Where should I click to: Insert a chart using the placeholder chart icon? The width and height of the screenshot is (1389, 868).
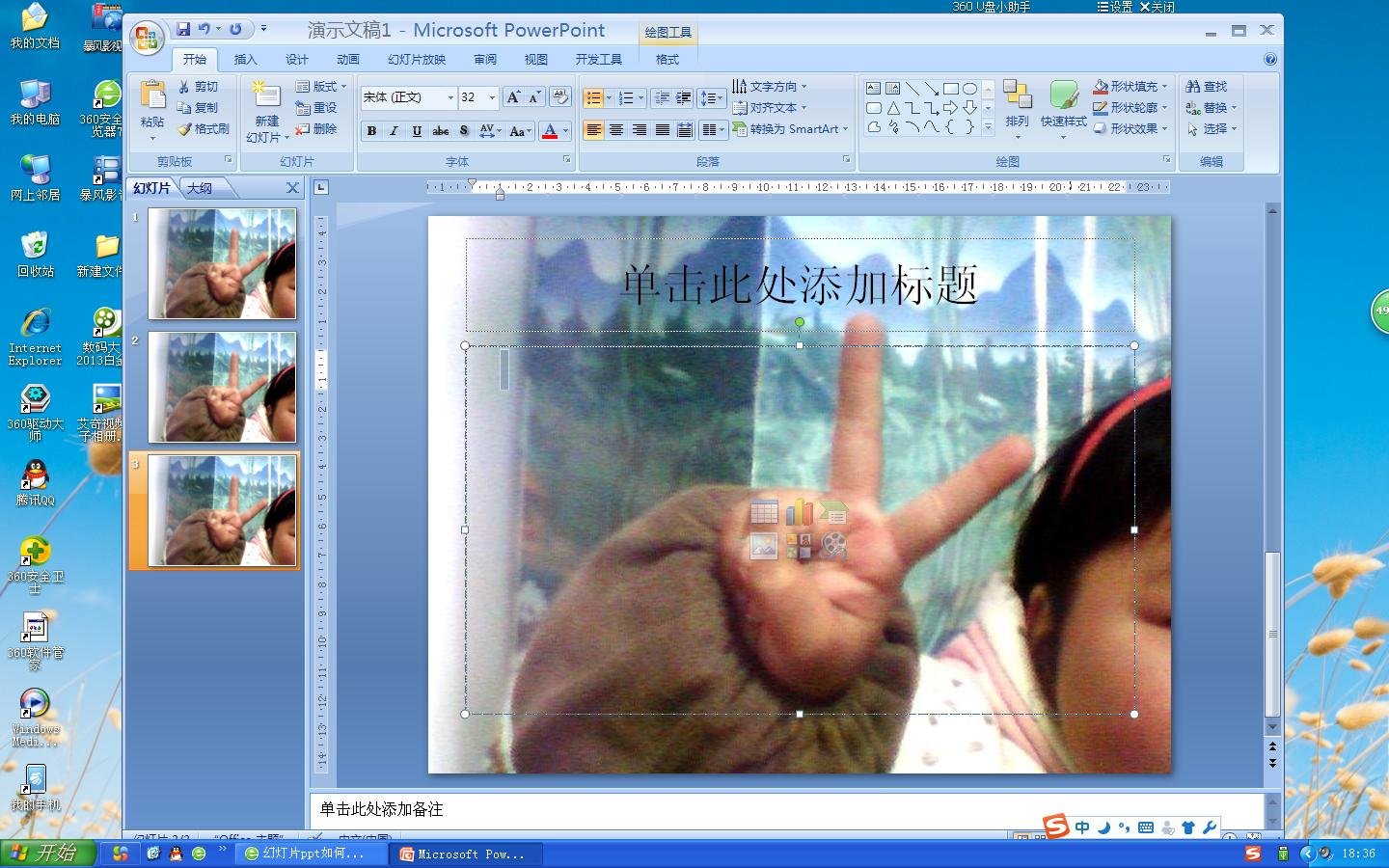(x=799, y=513)
